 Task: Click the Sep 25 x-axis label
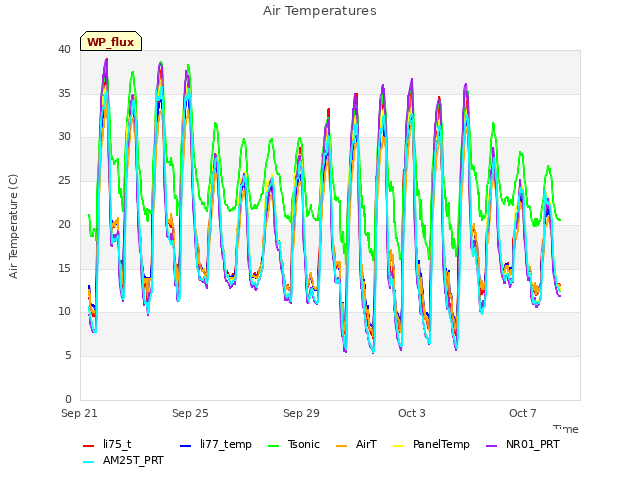(x=190, y=413)
